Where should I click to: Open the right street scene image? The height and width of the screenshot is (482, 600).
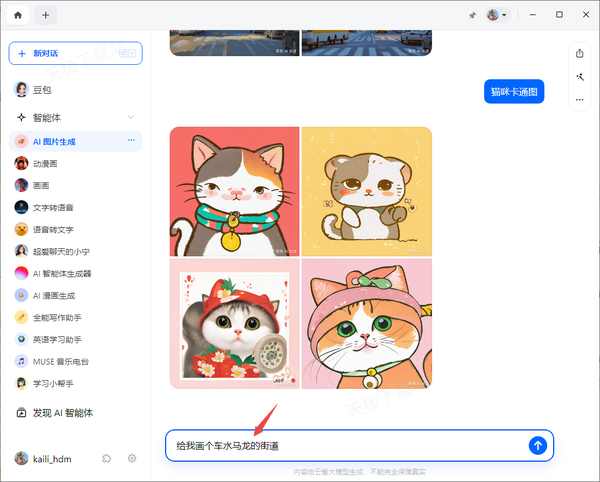[x=367, y=43]
